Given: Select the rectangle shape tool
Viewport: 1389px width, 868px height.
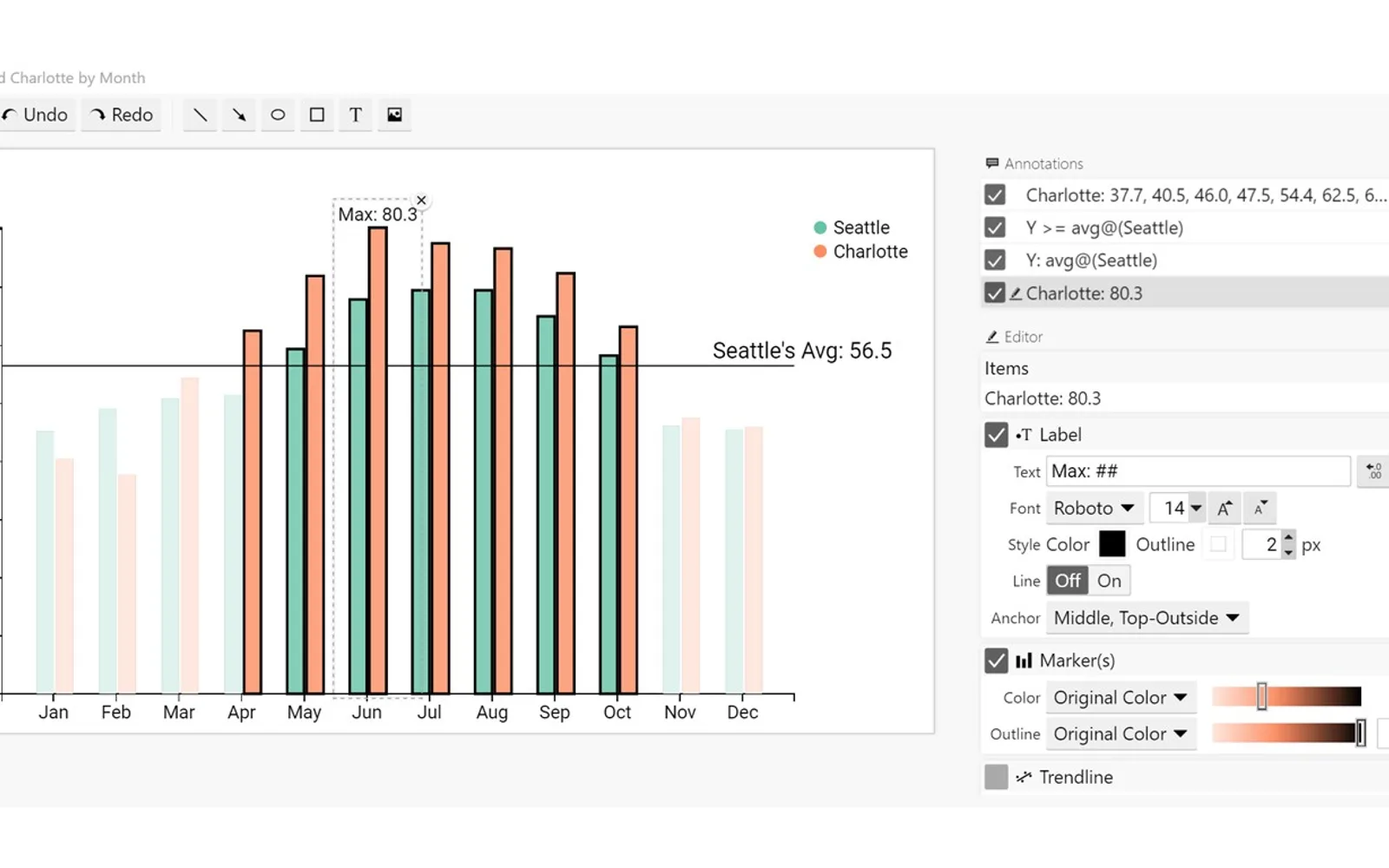Looking at the screenshot, I should point(317,115).
